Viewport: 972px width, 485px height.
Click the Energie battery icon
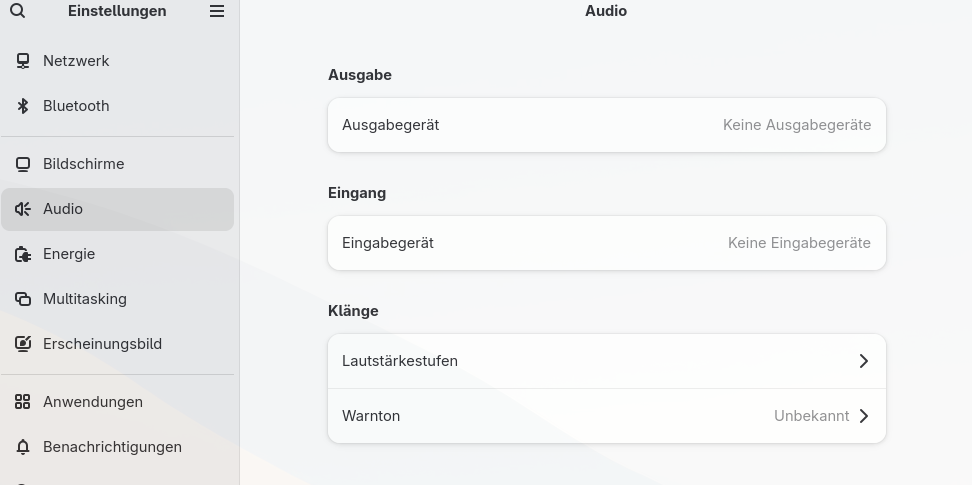pyautogui.click(x=23, y=254)
